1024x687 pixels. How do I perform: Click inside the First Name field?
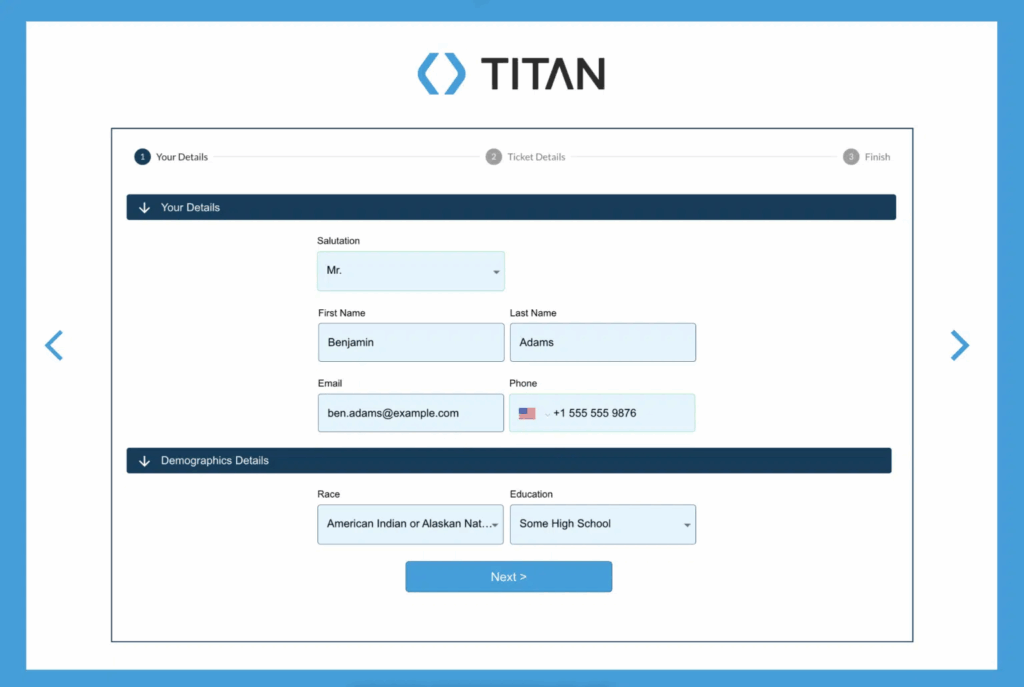tap(410, 342)
